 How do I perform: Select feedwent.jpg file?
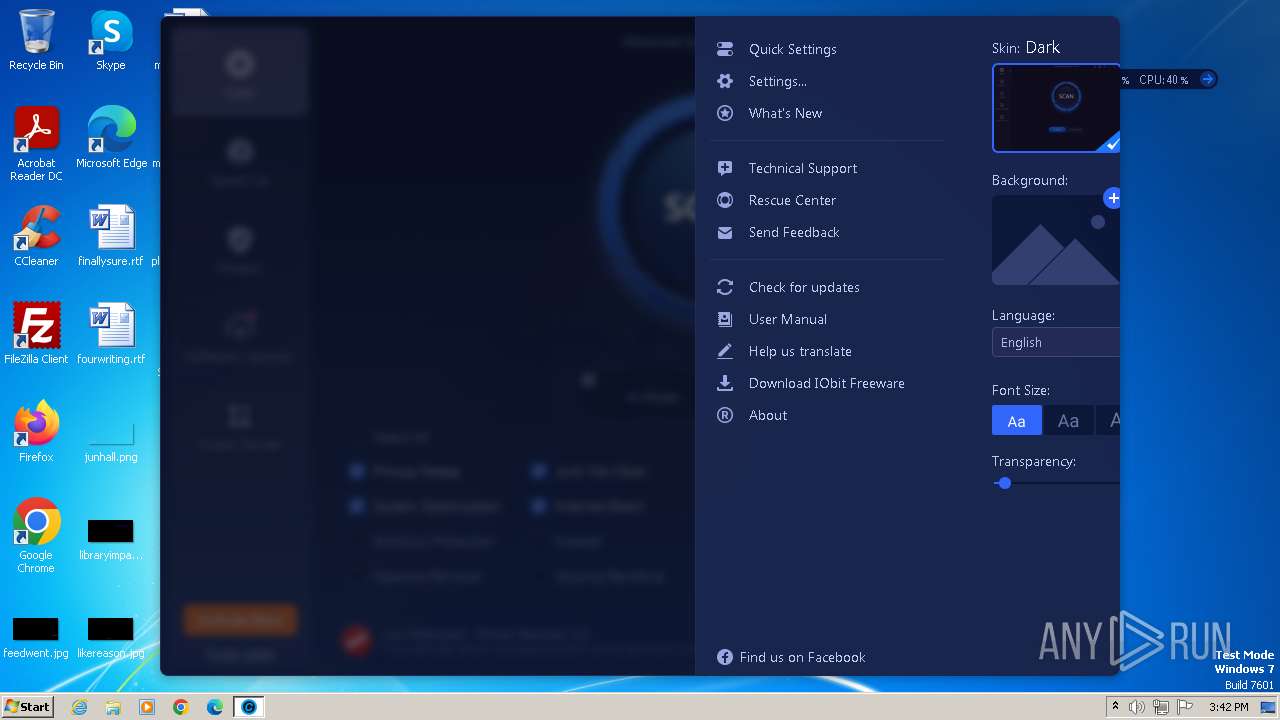[36, 638]
